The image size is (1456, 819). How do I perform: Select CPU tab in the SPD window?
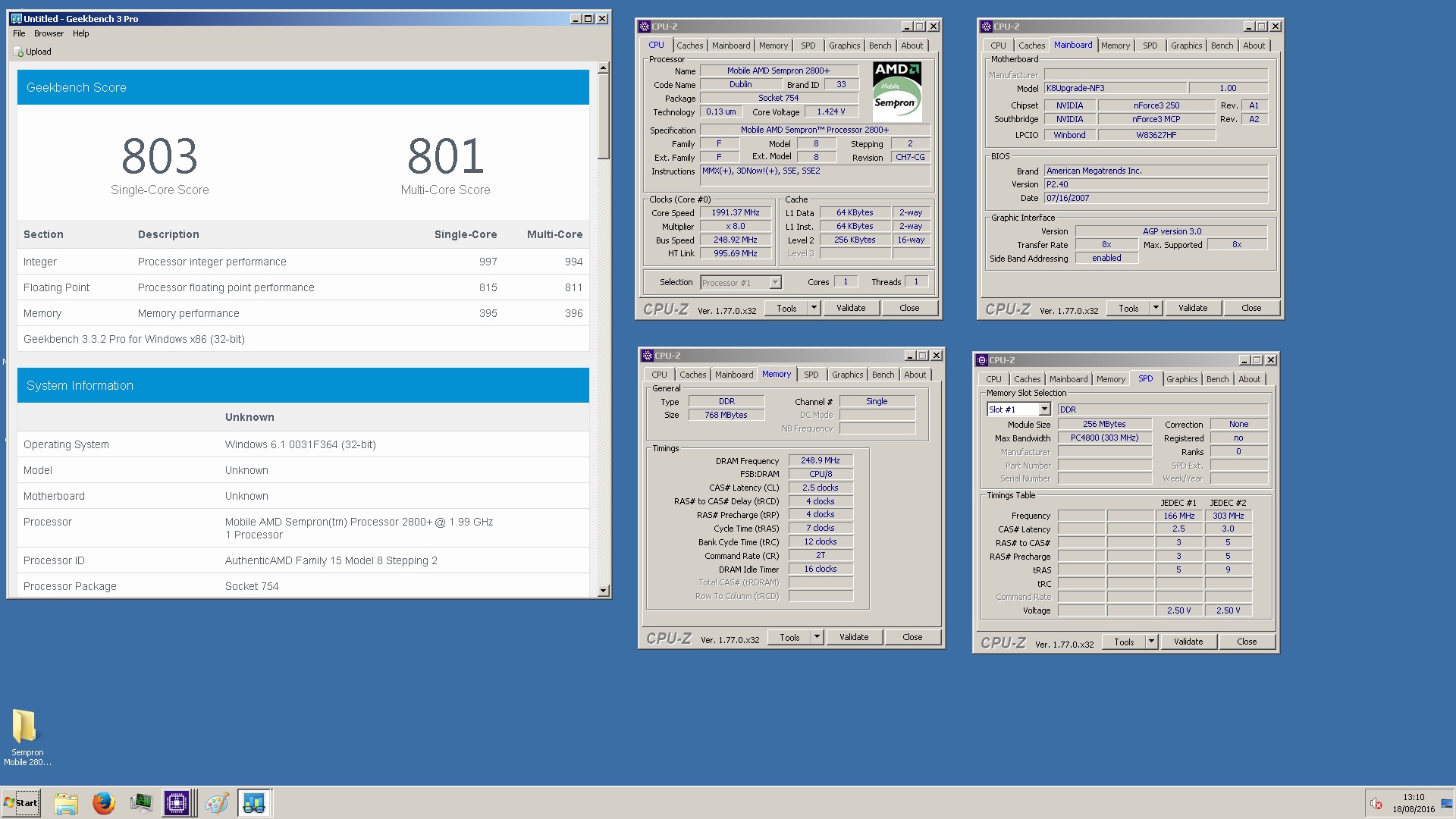(993, 379)
